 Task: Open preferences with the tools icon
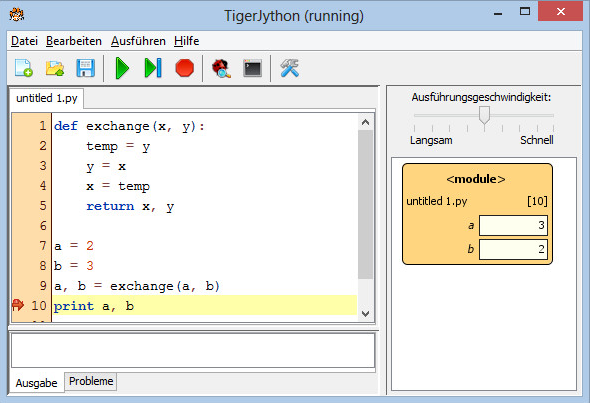289,68
